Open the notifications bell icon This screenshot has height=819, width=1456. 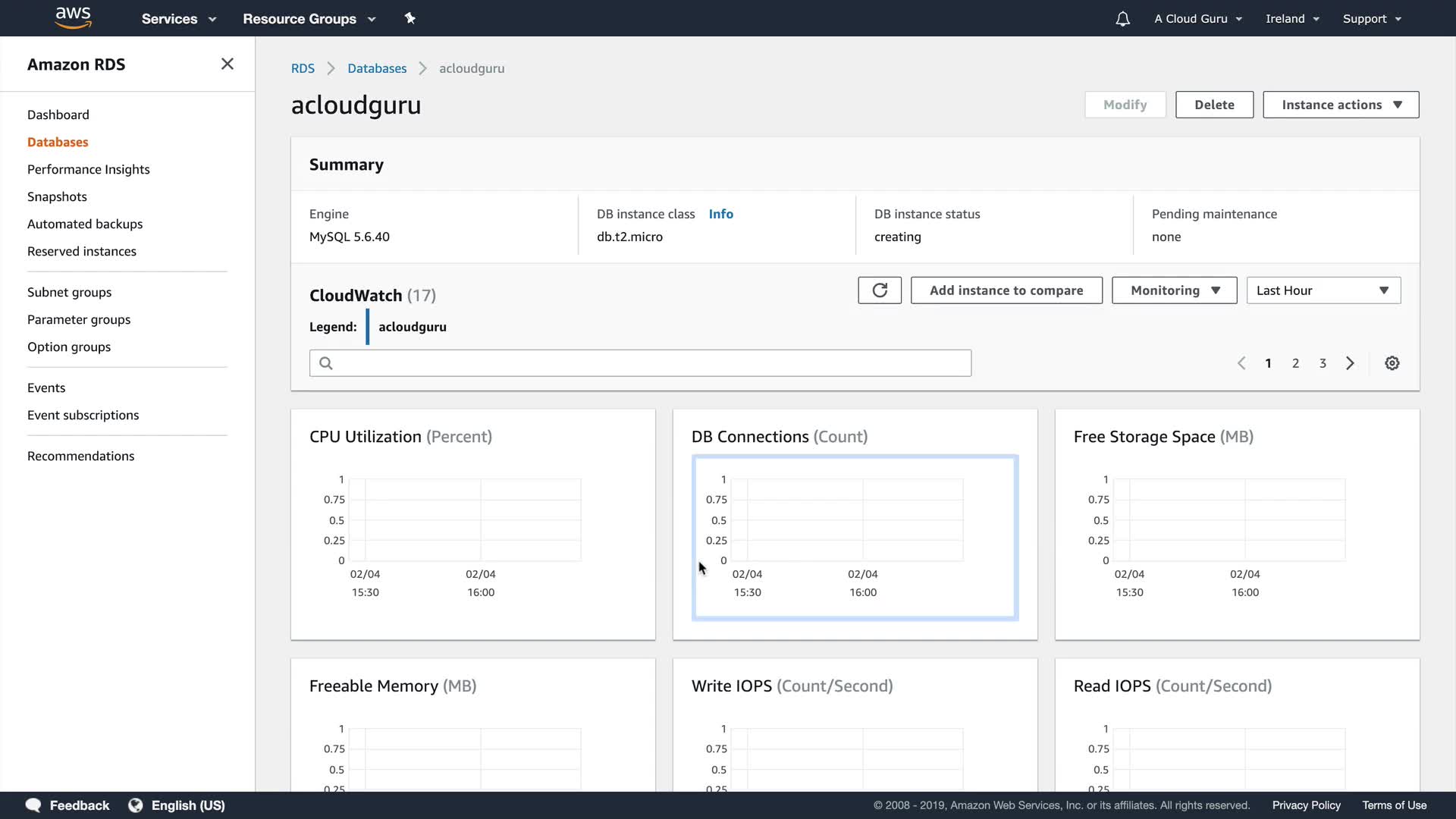(x=1122, y=19)
